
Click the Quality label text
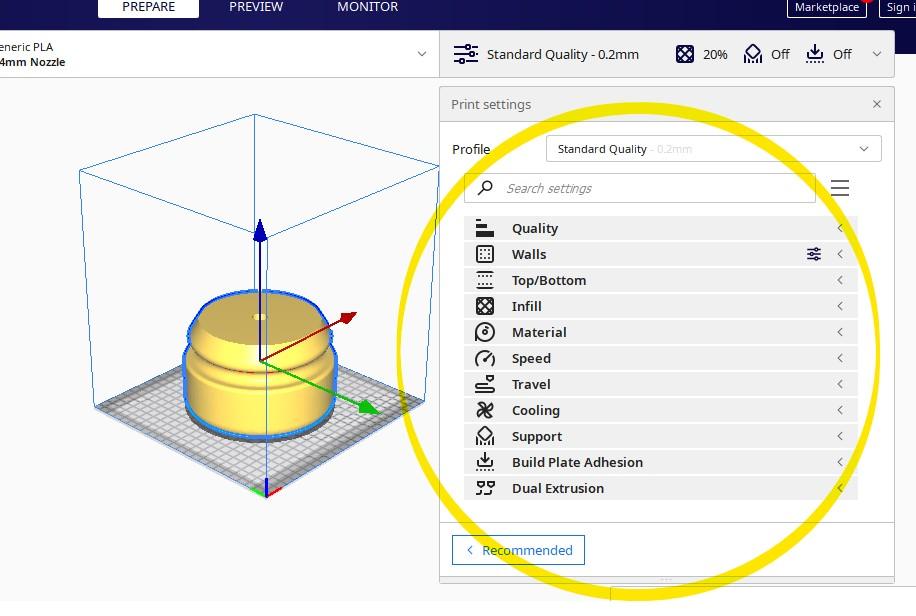535,229
